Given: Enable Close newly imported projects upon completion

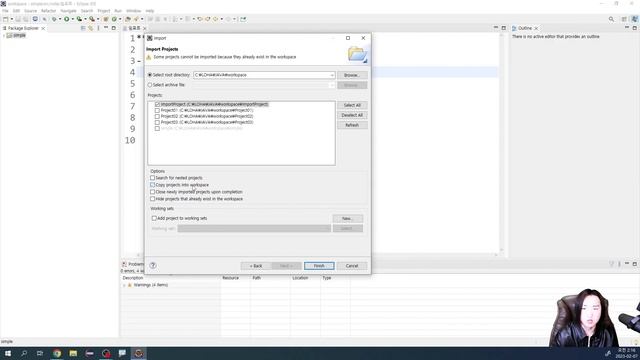Looking at the screenshot, I should [x=152, y=192].
